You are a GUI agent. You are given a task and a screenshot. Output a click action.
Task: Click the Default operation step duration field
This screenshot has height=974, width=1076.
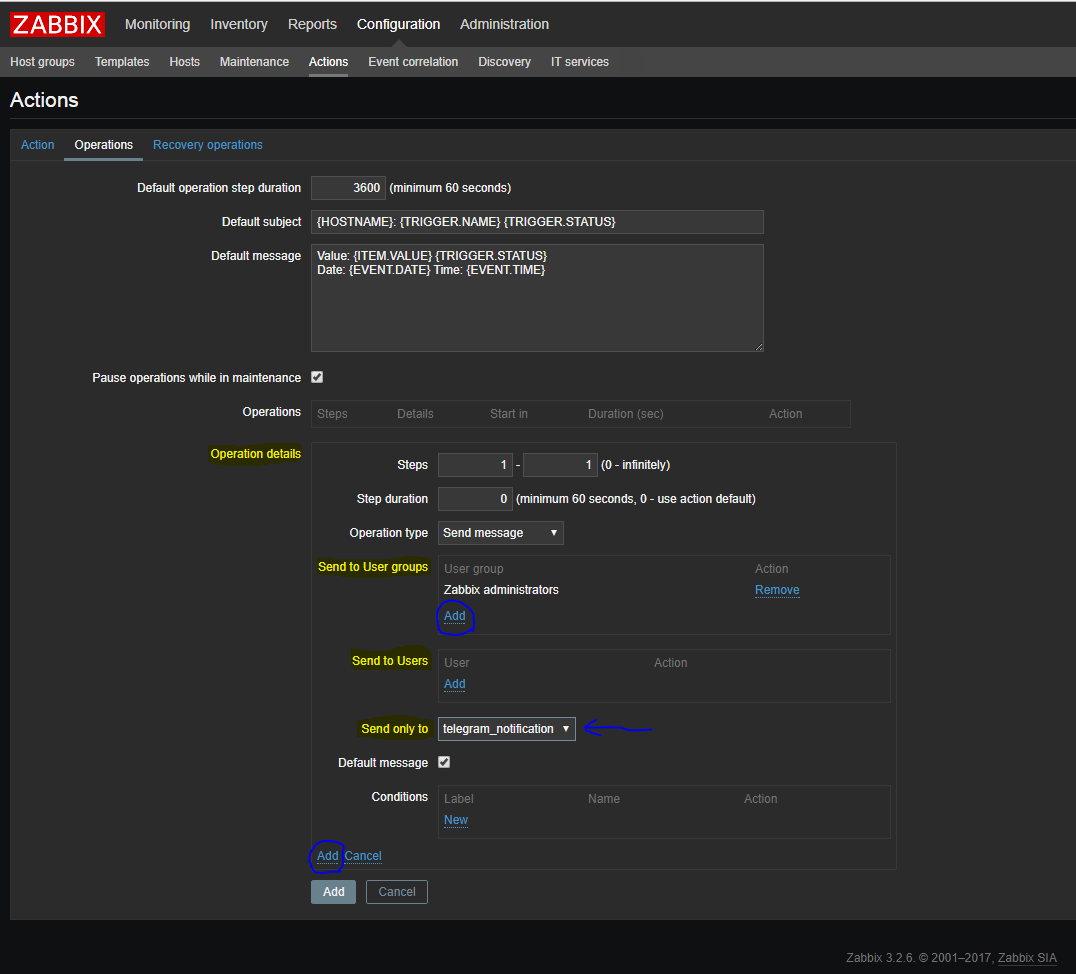coord(348,188)
